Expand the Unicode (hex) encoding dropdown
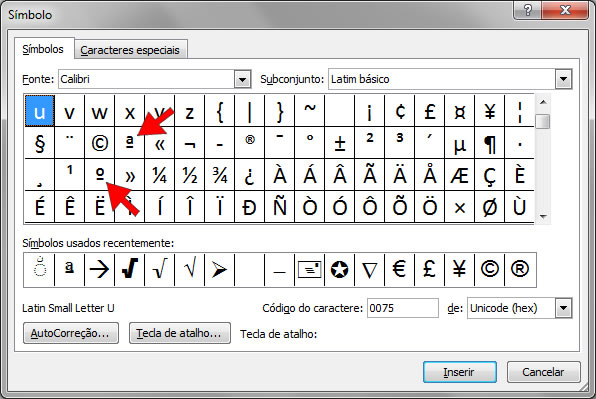Viewport: 596px width, 399px height. pyautogui.click(x=563, y=308)
